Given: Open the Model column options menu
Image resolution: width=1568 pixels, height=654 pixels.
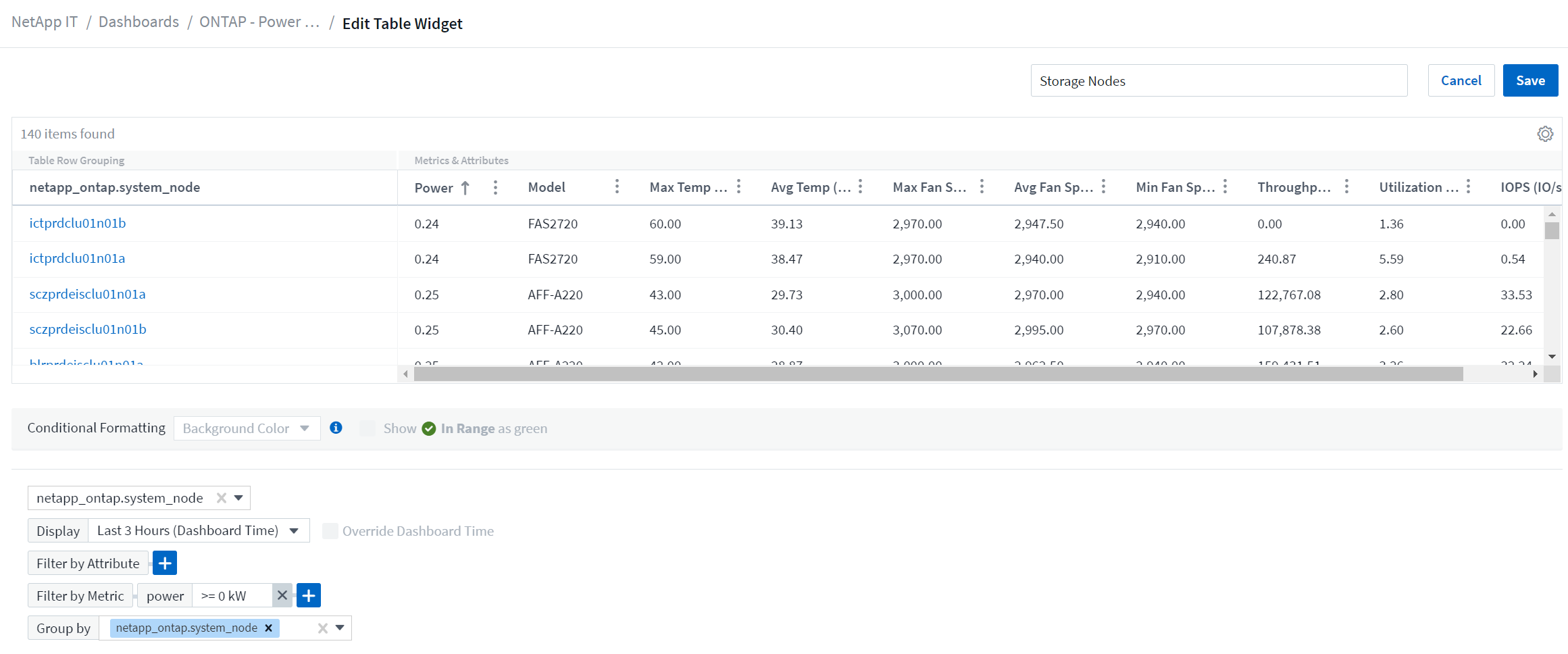Looking at the screenshot, I should [x=617, y=186].
